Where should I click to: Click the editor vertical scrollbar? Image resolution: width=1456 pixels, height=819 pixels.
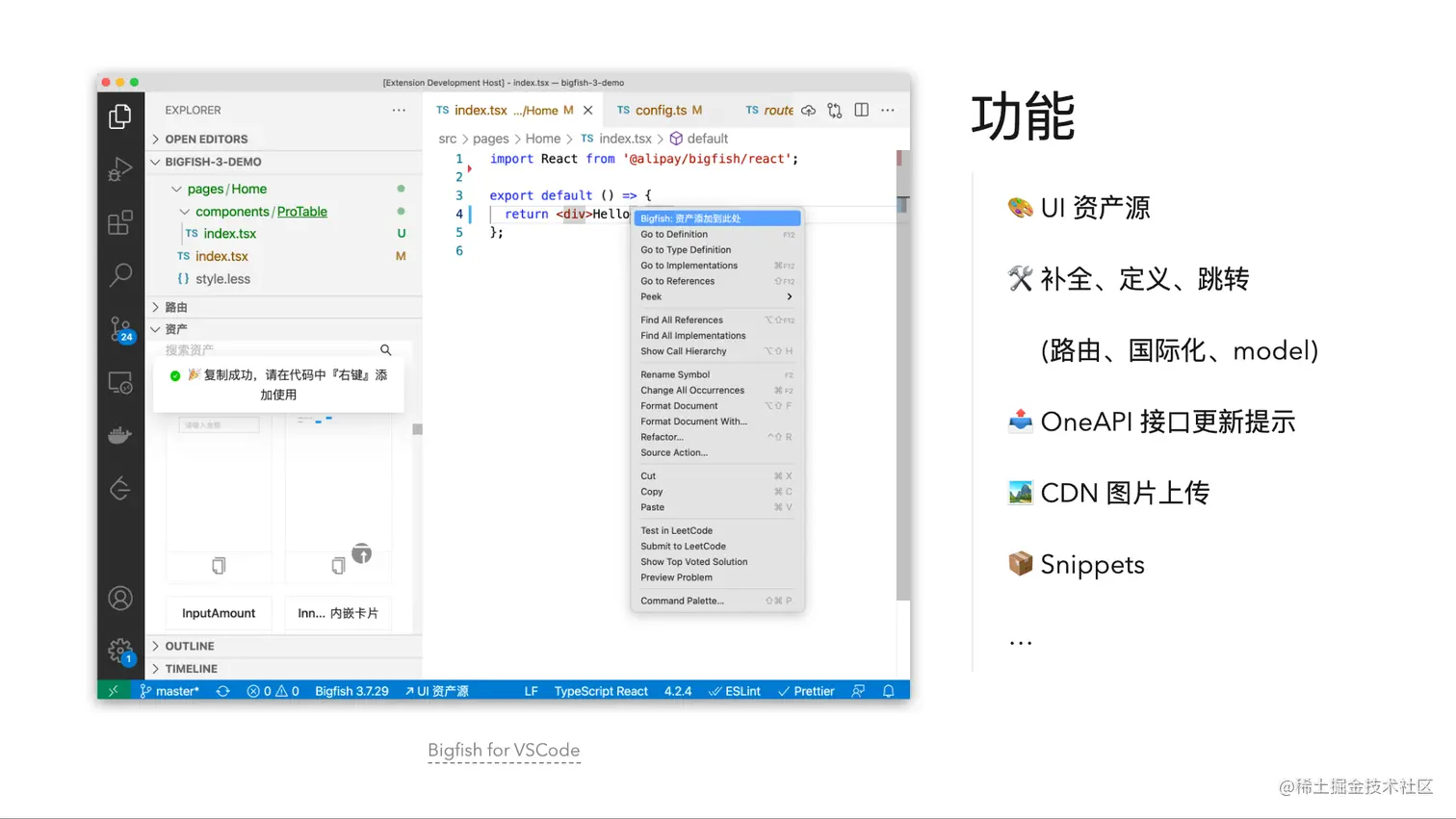point(903,375)
